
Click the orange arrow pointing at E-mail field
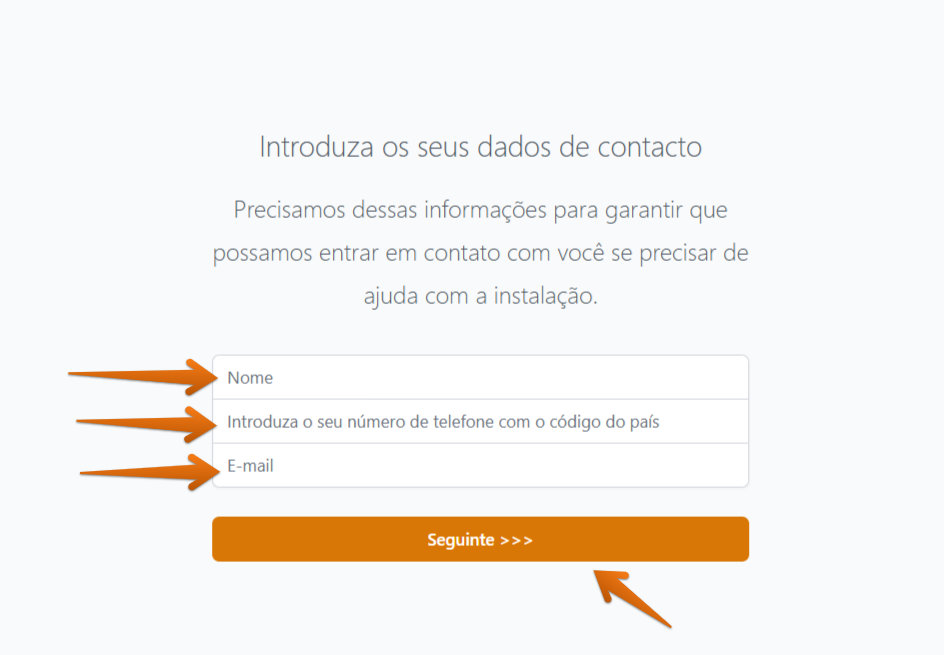pyautogui.click(x=150, y=472)
